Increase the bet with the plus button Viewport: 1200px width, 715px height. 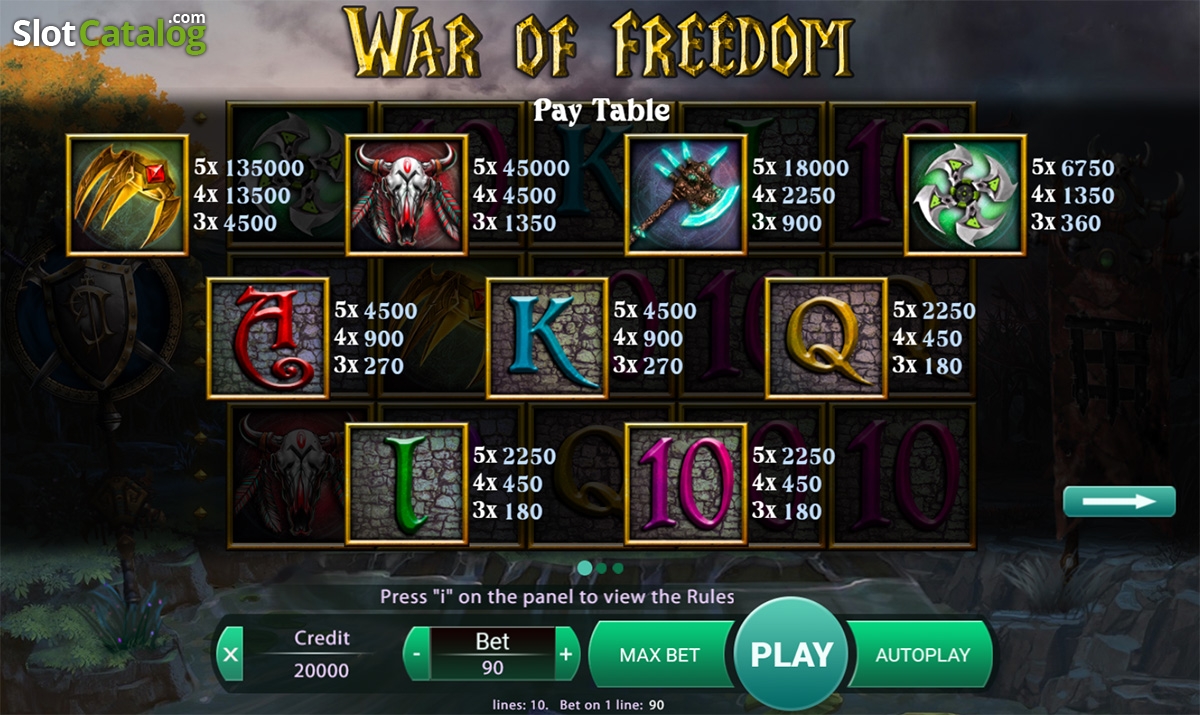566,655
